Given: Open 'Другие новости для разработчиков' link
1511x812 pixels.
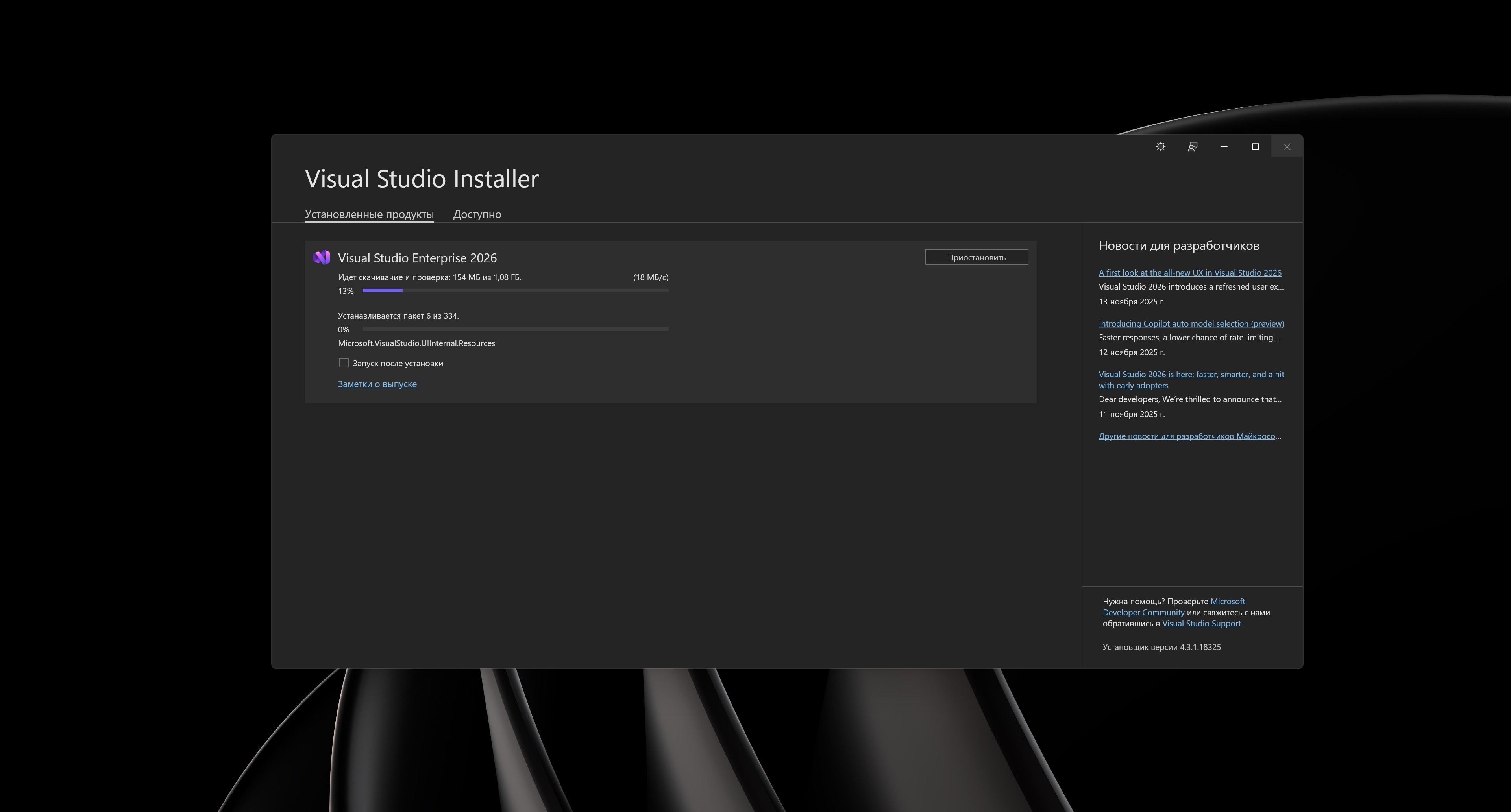Looking at the screenshot, I should 1189,436.
